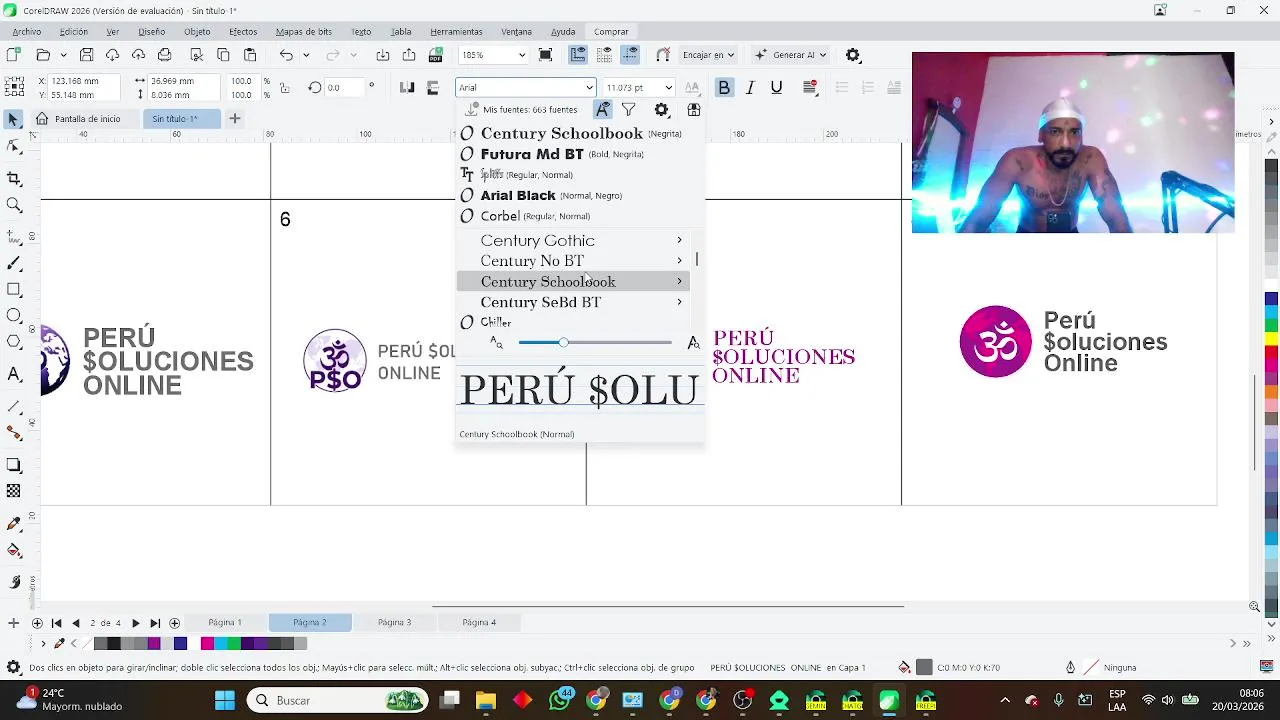The width and height of the screenshot is (1280, 720).
Task: Click the Comprar button
Action: tap(611, 32)
